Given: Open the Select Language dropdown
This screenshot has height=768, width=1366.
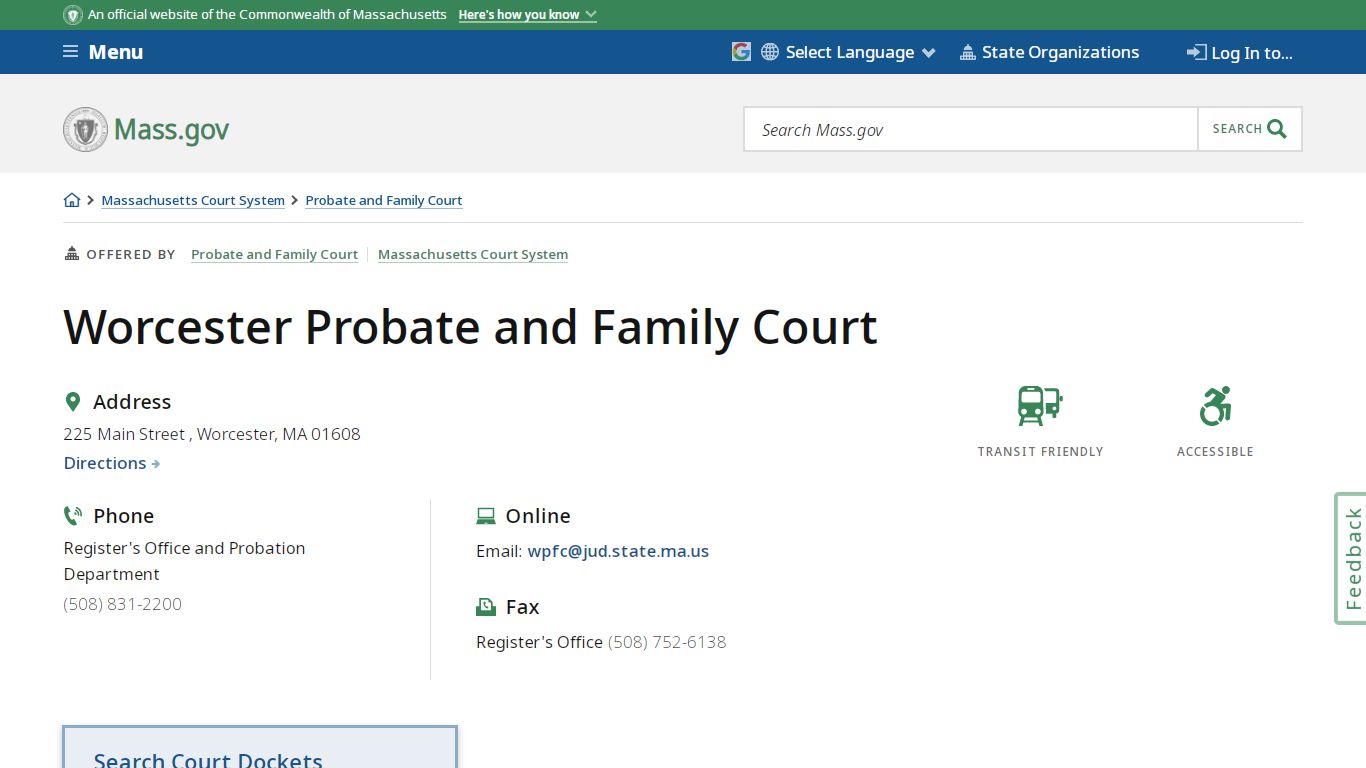Looking at the screenshot, I should [859, 52].
